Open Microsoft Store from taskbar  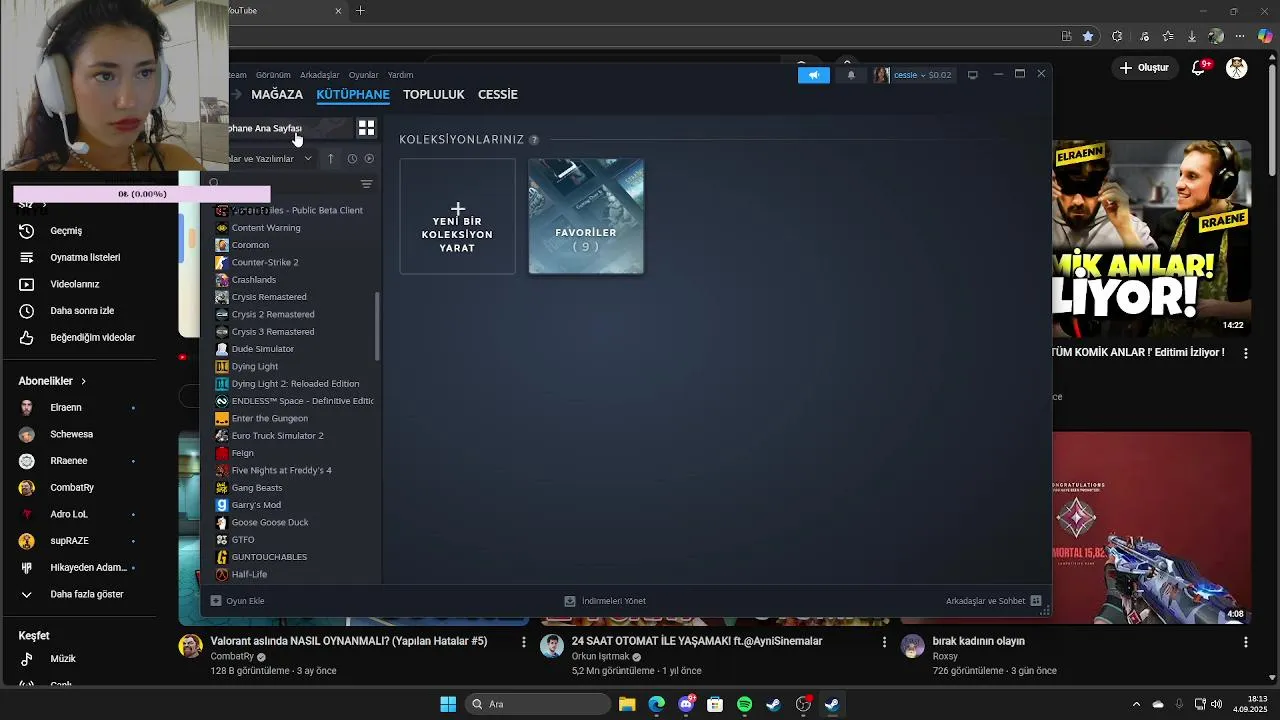715,704
